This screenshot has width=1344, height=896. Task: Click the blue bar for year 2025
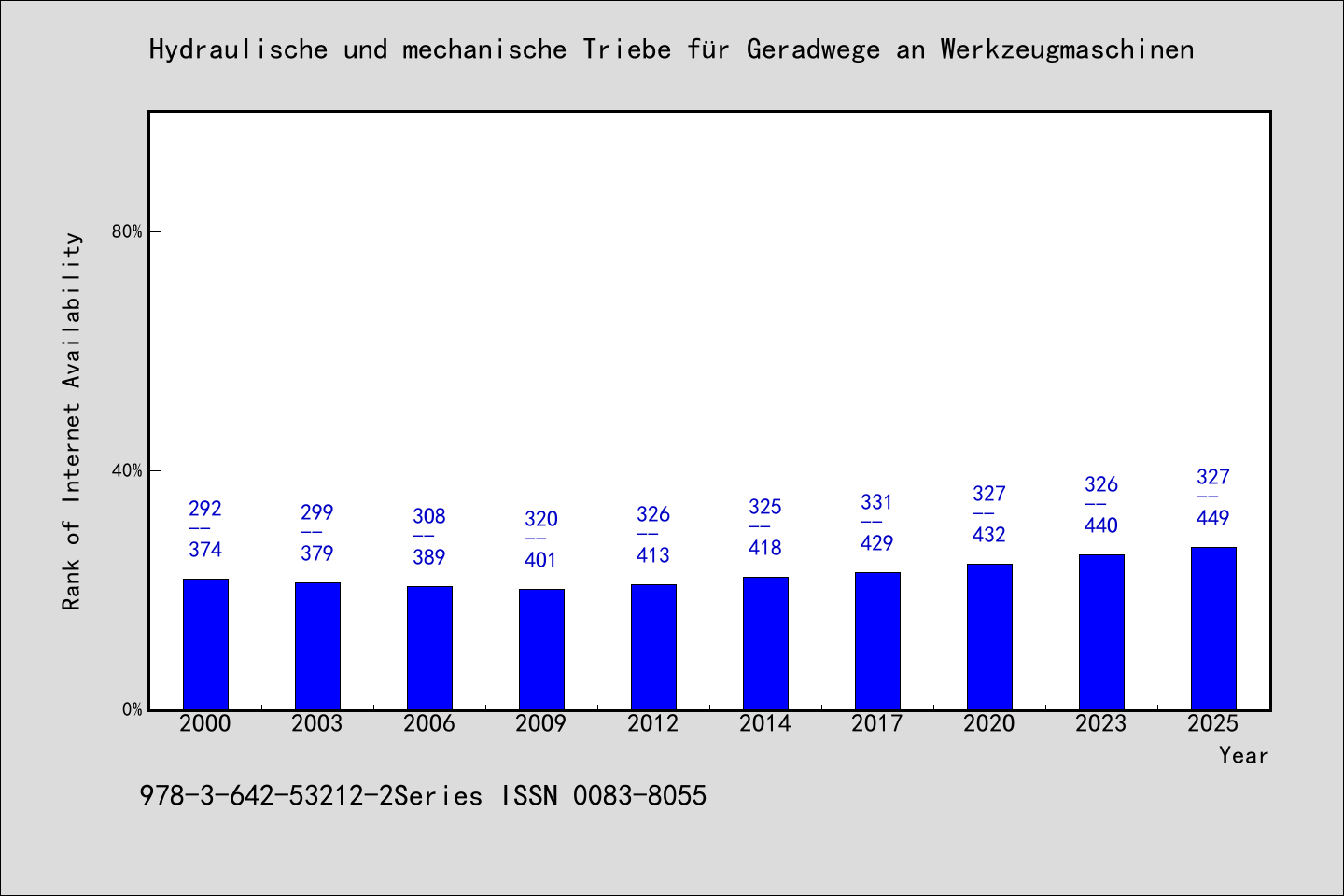tap(1213, 628)
